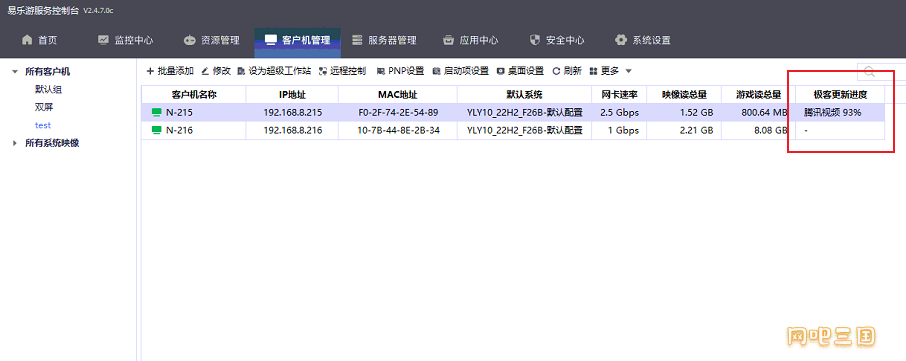Click 刷新 refresh button
Image resolution: width=906 pixels, height=361 pixels.
(567, 71)
